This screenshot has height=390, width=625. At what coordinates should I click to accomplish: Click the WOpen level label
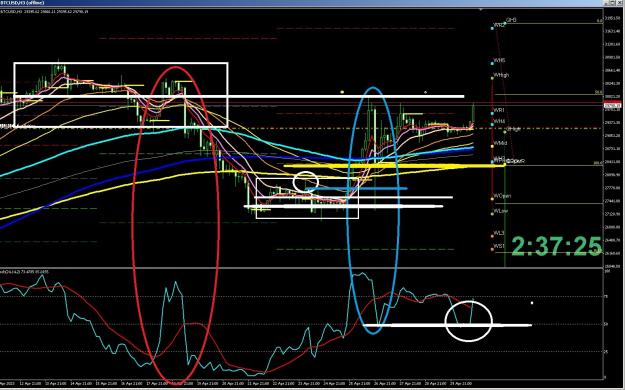click(502, 196)
